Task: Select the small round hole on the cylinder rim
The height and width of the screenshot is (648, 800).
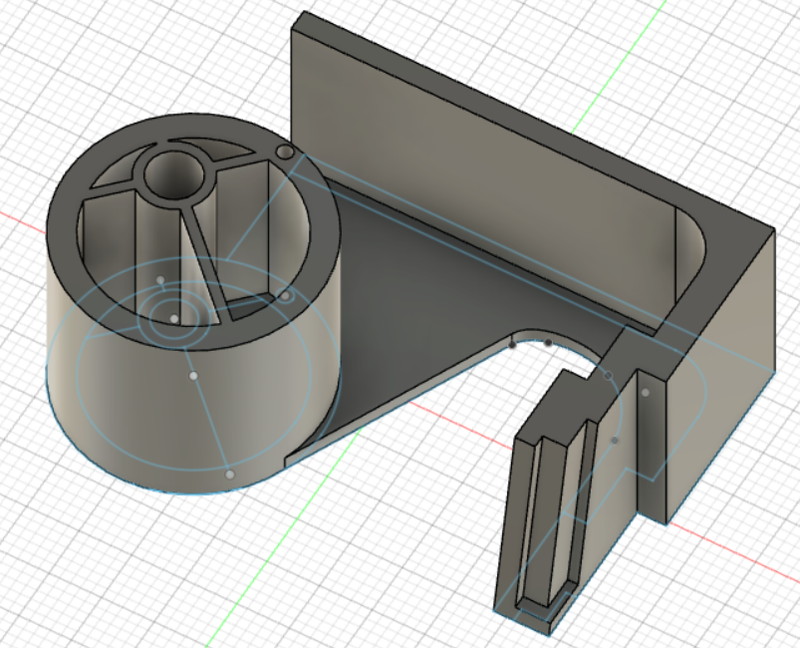Action: coord(285,152)
